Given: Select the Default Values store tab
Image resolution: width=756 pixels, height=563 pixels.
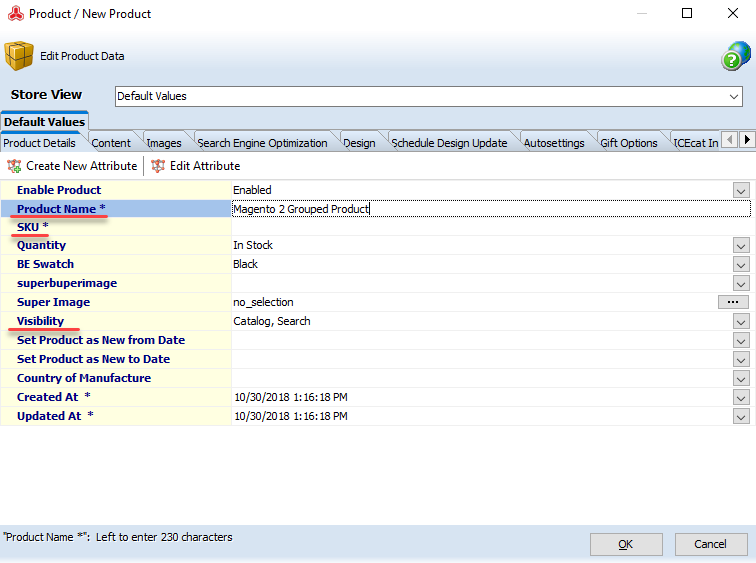Looking at the screenshot, I should tap(44, 122).
